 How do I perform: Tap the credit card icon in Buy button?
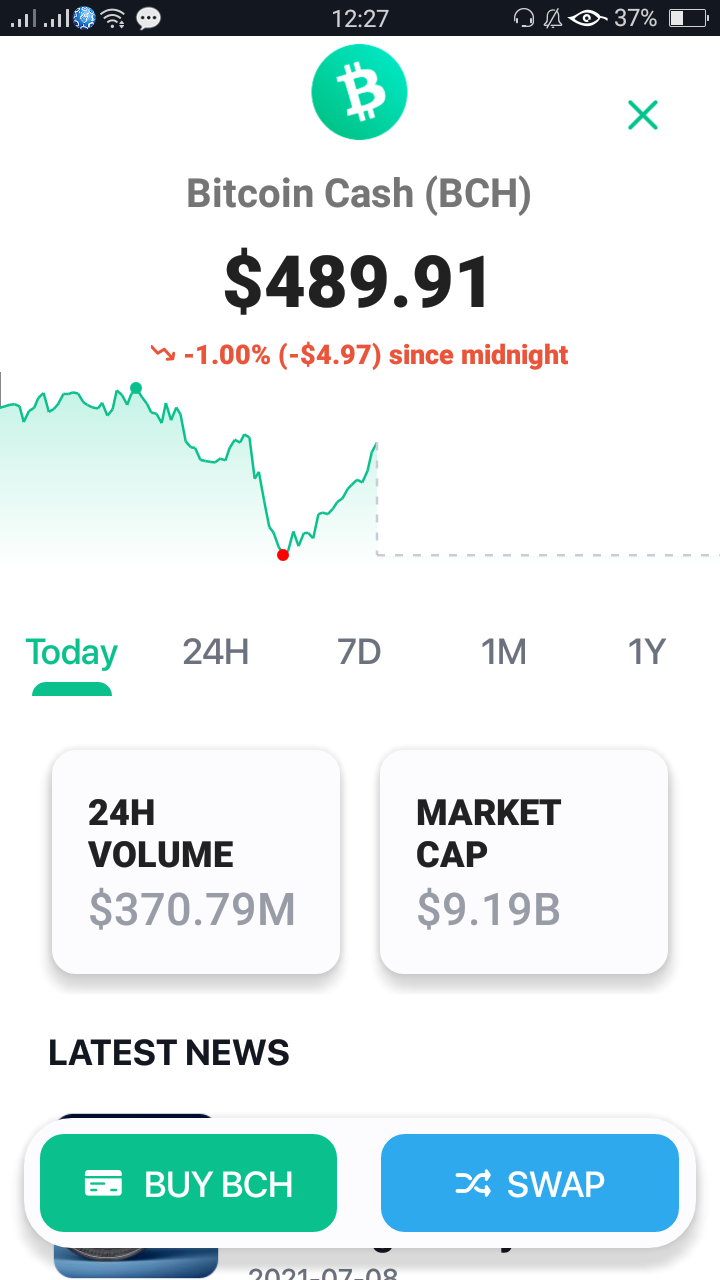coord(103,1184)
